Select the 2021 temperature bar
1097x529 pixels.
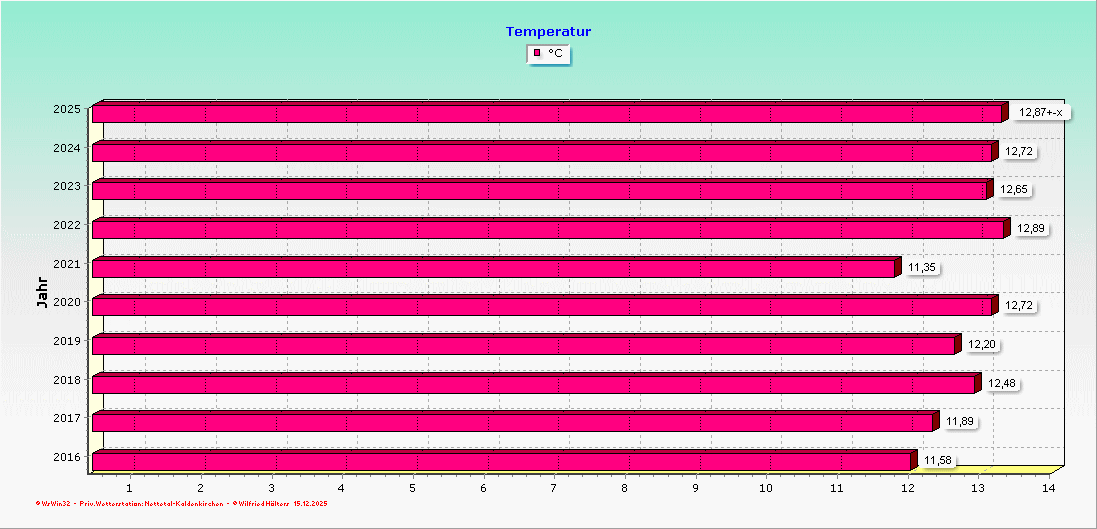coord(493,268)
